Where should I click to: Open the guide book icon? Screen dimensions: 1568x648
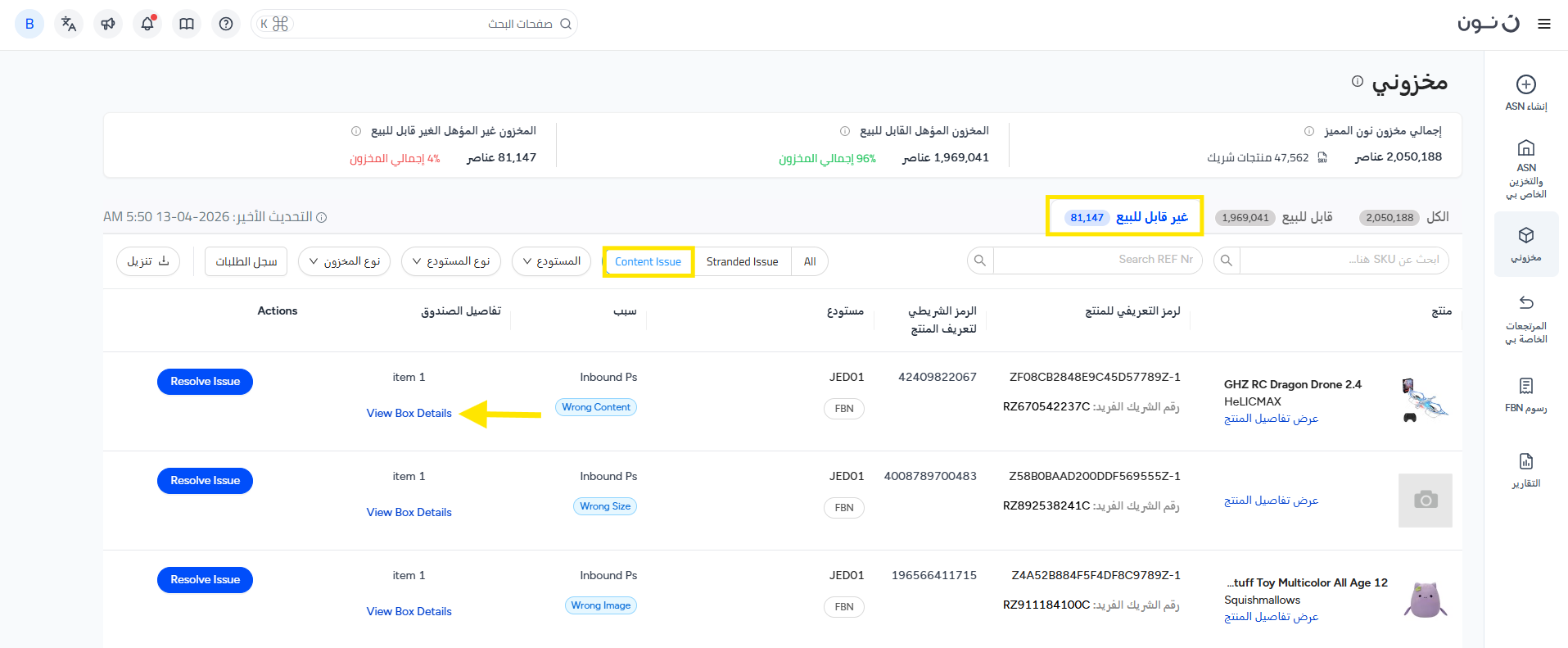187,24
